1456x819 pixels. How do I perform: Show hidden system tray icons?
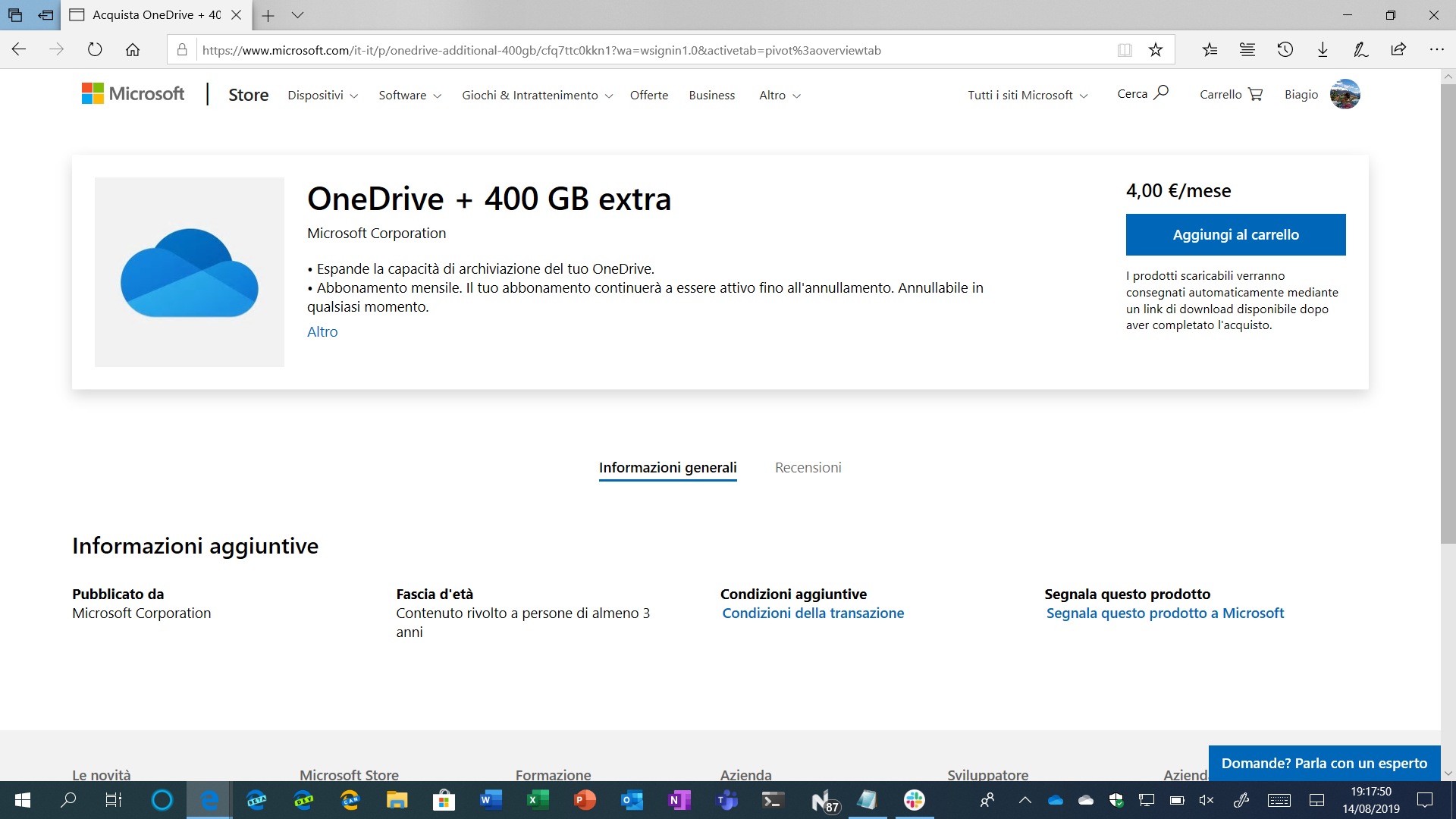(1025, 800)
